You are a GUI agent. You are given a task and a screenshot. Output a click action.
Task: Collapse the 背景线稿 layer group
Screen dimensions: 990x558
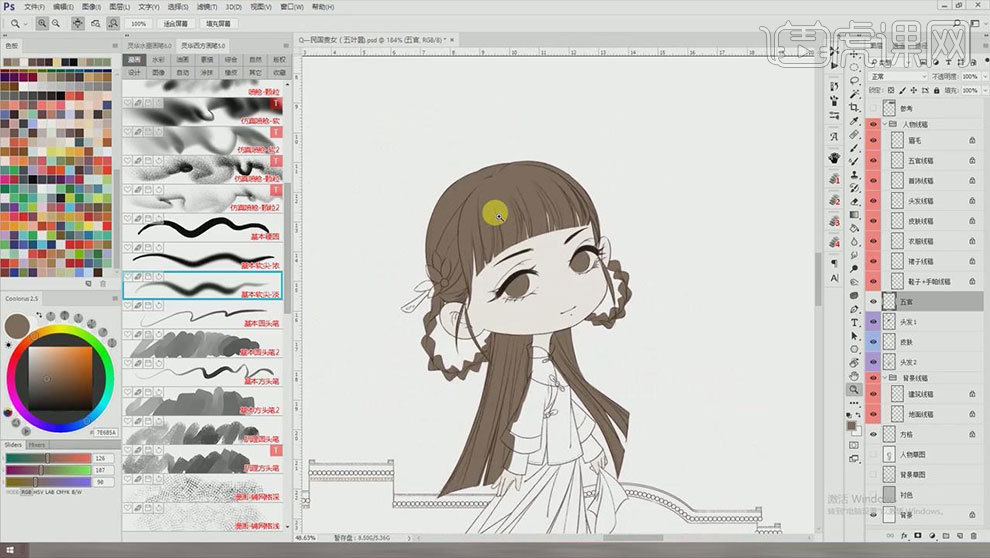885,377
